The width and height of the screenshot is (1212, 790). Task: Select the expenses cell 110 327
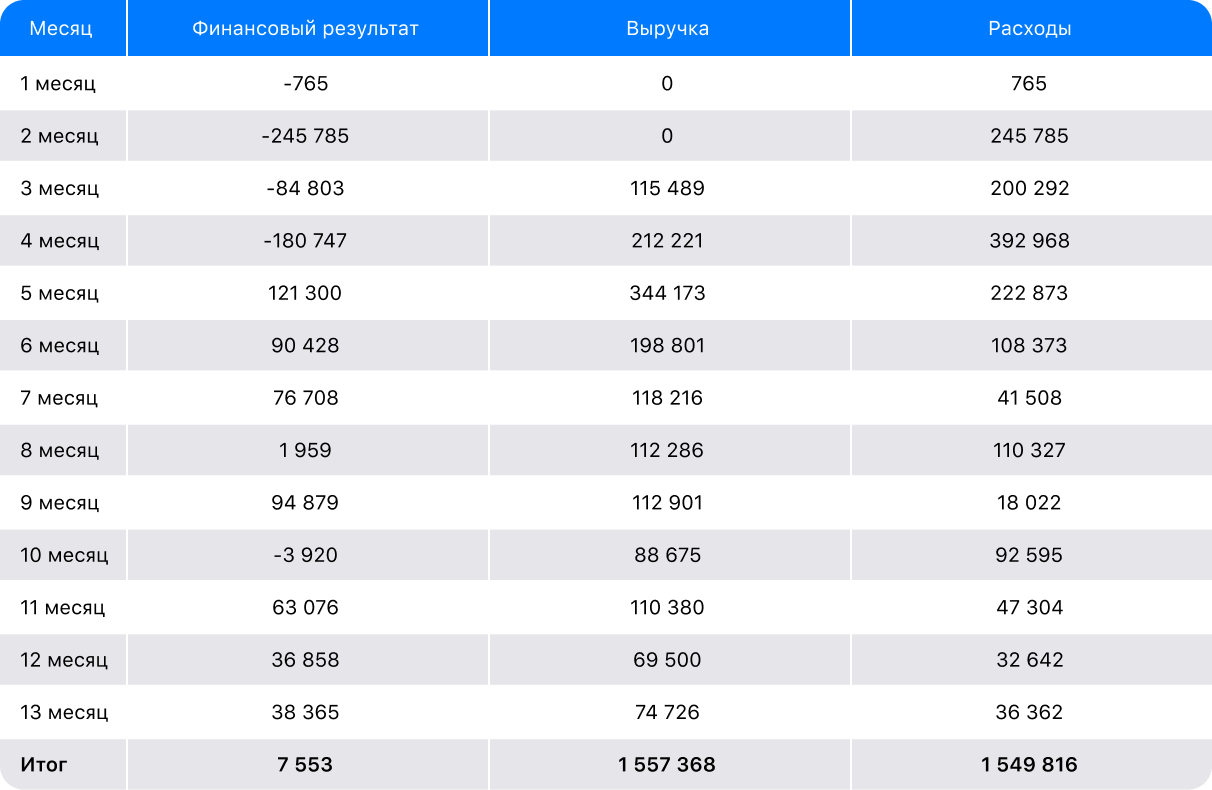point(1029,450)
